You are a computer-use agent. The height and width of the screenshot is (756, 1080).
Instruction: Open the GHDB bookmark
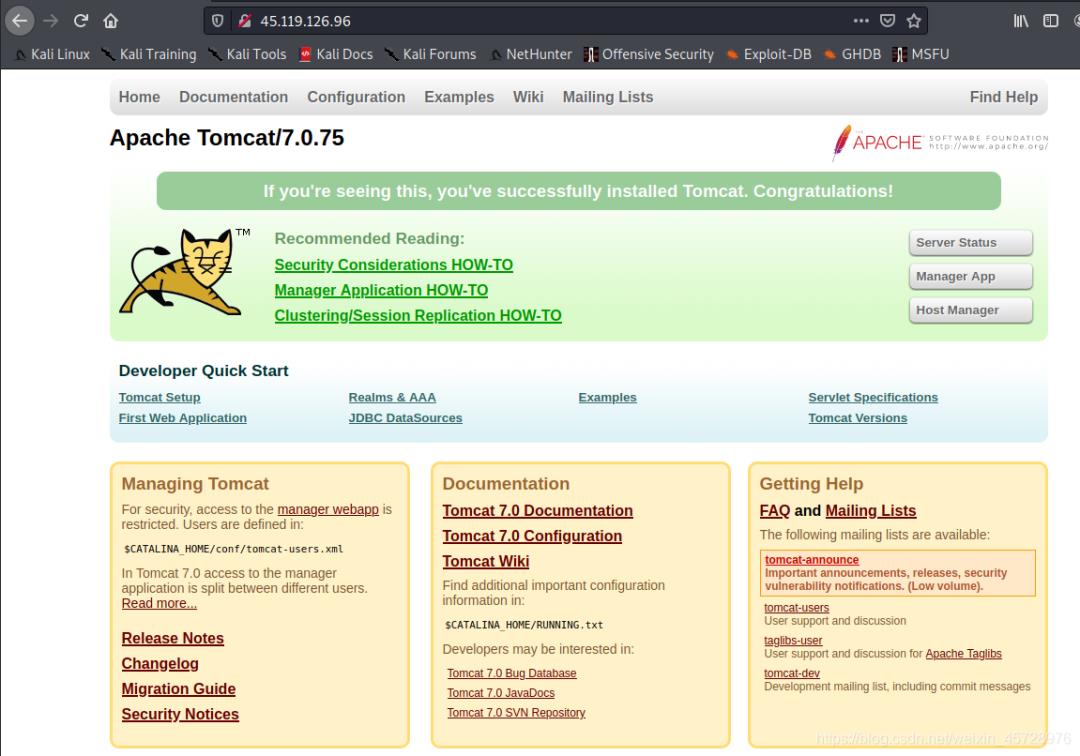853,54
